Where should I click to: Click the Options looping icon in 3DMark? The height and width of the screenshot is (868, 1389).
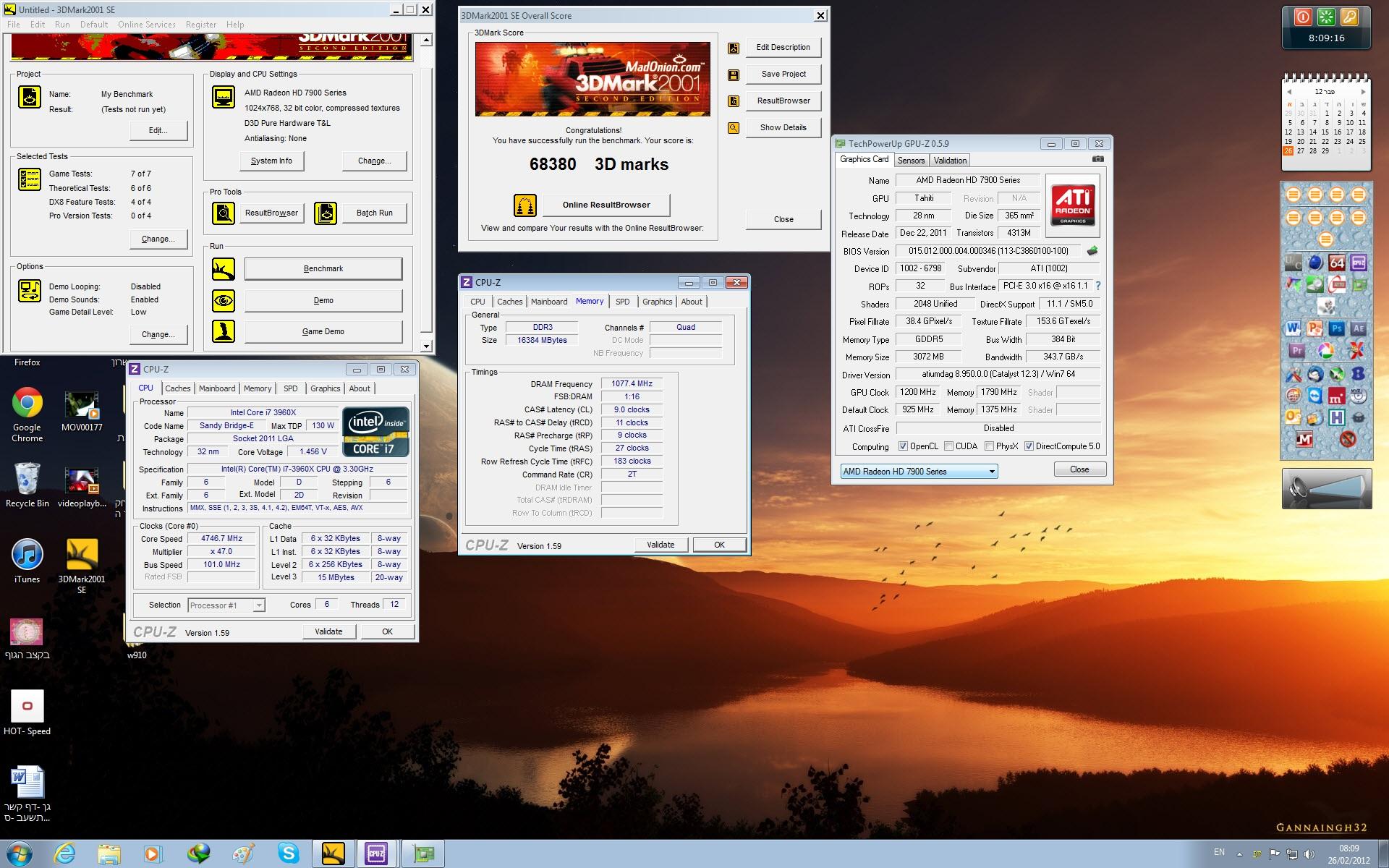[30, 291]
